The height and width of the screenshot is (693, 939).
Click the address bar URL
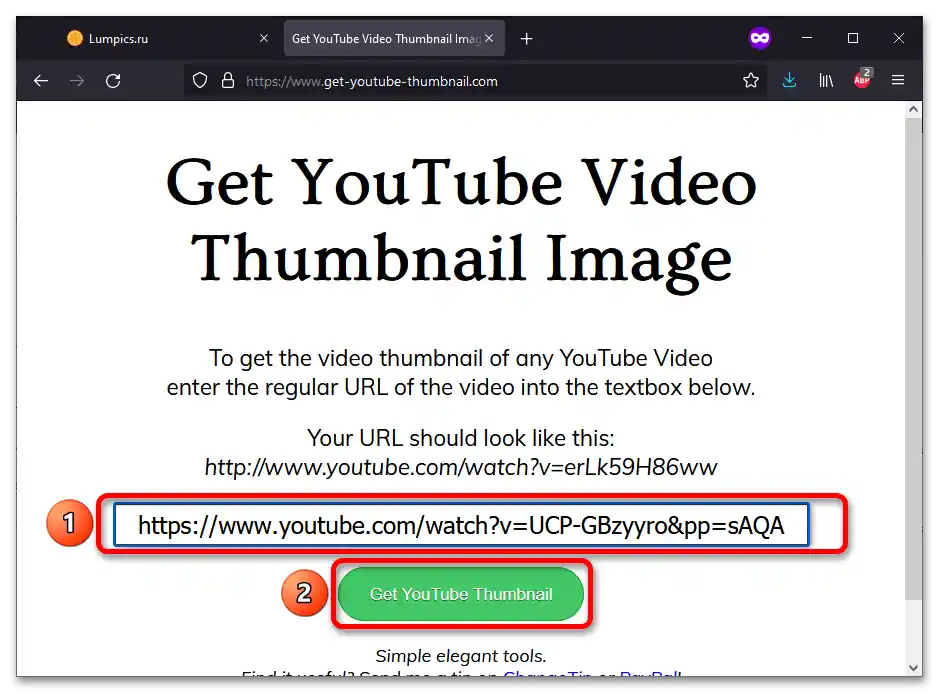[371, 81]
